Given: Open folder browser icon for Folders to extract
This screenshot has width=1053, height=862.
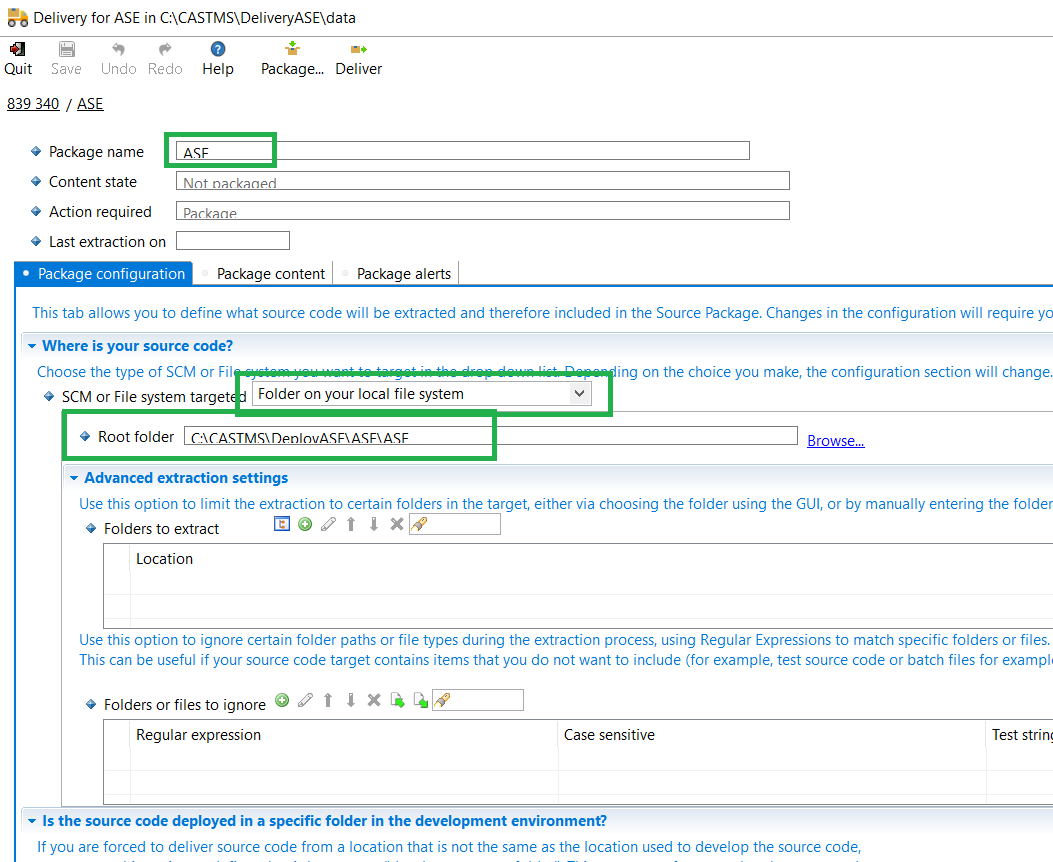Looking at the screenshot, I should coord(282,524).
